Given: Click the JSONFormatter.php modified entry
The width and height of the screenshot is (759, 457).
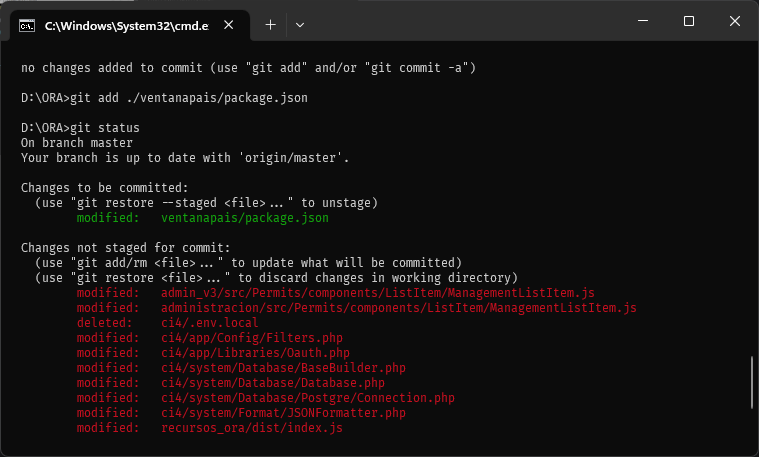Looking at the screenshot, I should pyautogui.click(x=241, y=413).
